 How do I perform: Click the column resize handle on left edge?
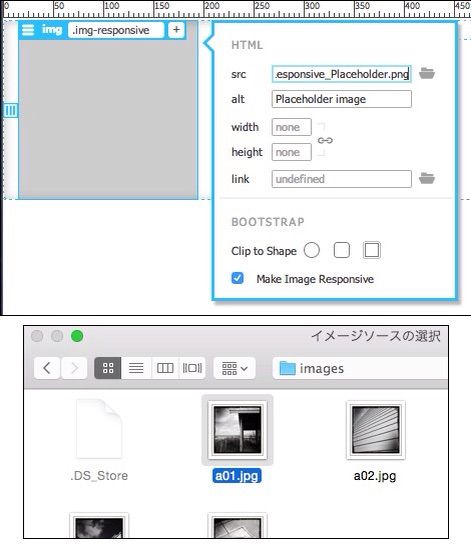click(10, 111)
